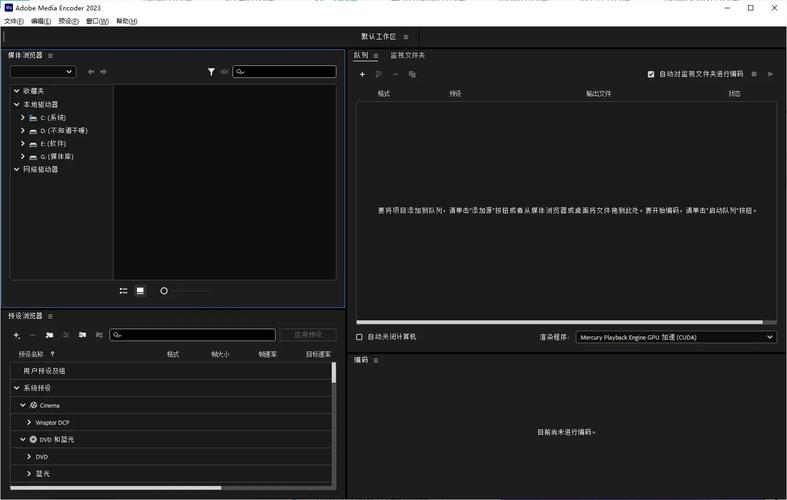787x500 pixels.
Task: Click the stop queue square button
Action: pos(754,74)
